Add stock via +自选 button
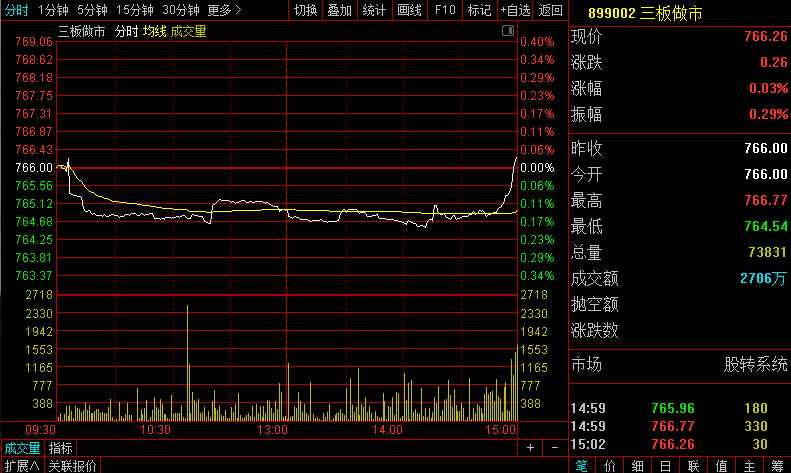The image size is (791, 473). [515, 10]
